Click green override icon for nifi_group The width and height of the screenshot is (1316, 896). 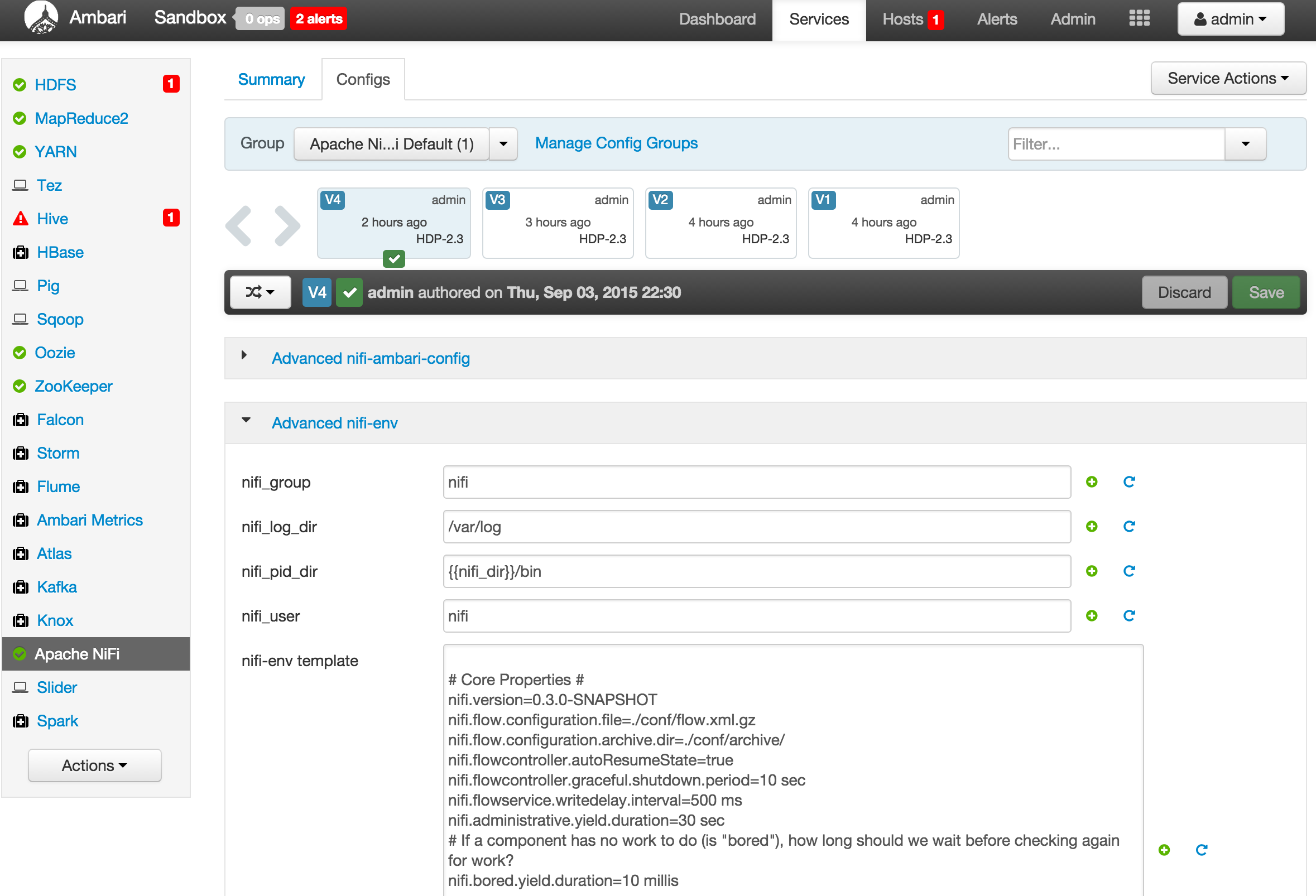click(1091, 481)
